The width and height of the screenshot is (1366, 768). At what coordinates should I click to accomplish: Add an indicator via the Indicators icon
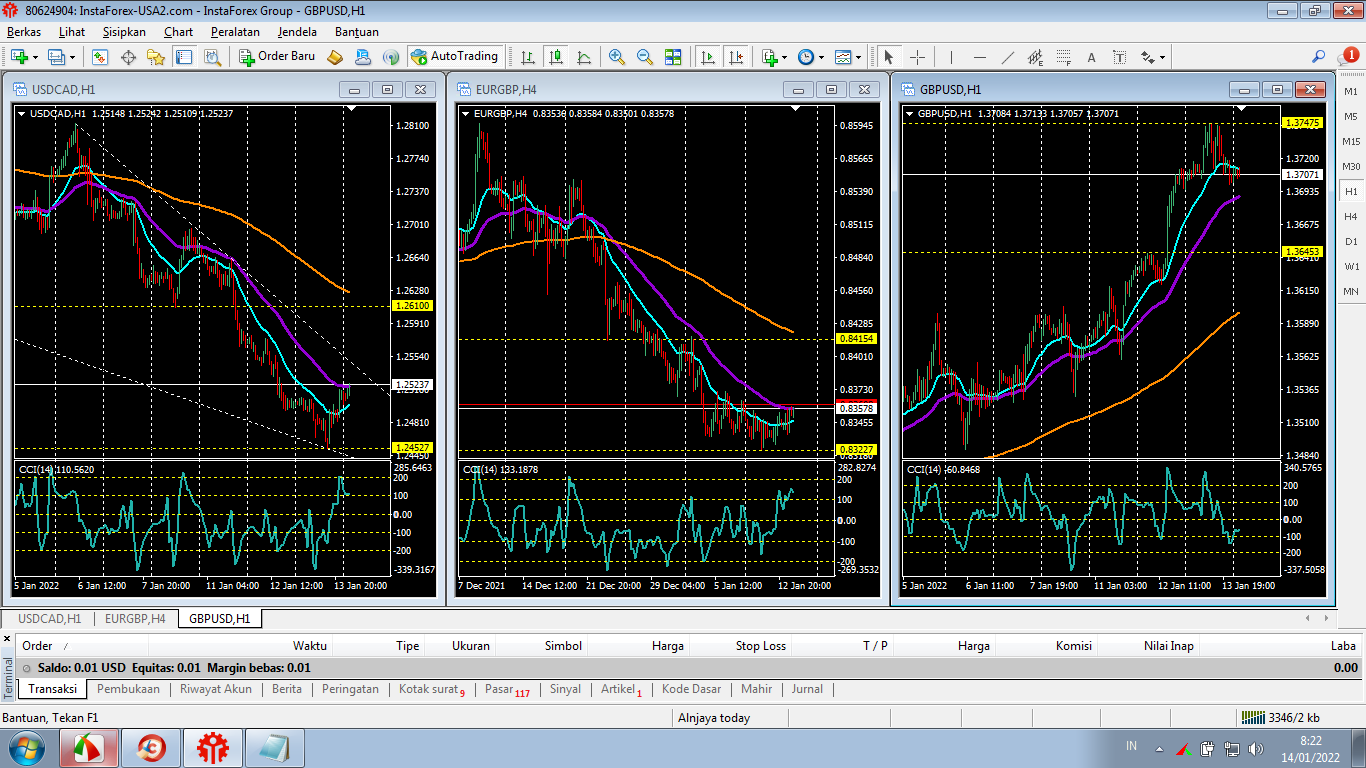pyautogui.click(x=768, y=57)
